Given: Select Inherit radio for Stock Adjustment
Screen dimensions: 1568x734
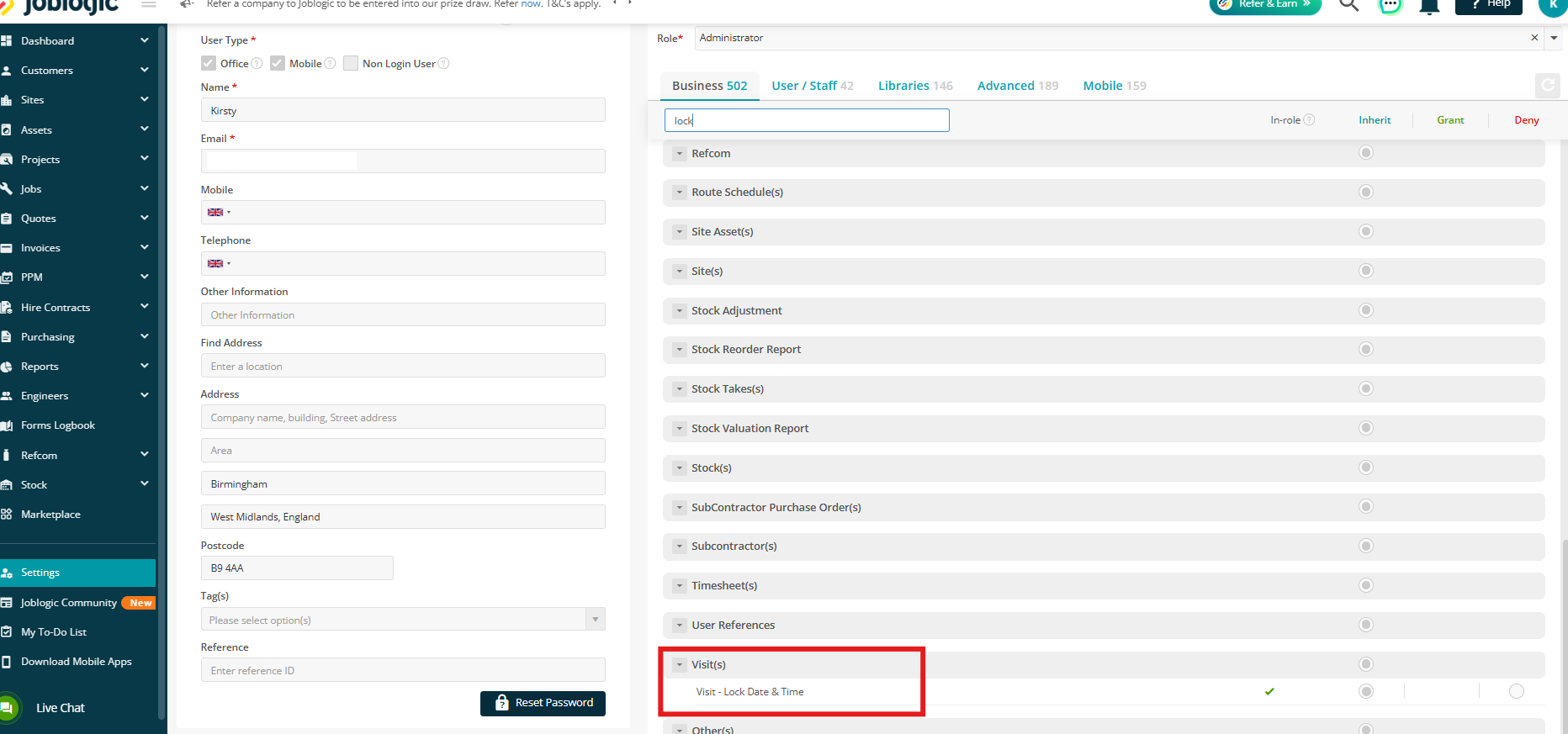Looking at the screenshot, I should pos(1366,310).
